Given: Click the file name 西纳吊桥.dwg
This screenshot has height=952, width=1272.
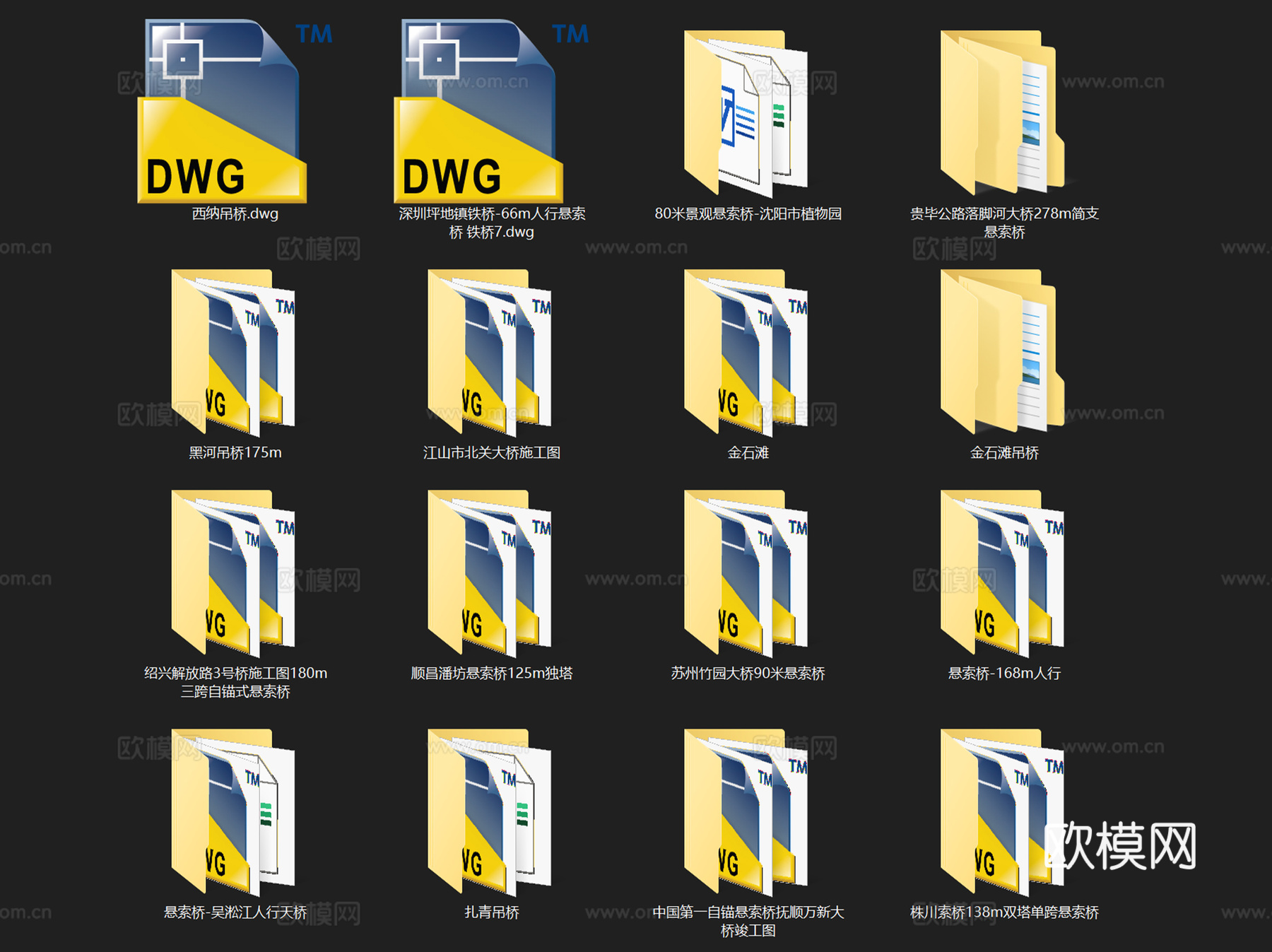Looking at the screenshot, I should [235, 213].
